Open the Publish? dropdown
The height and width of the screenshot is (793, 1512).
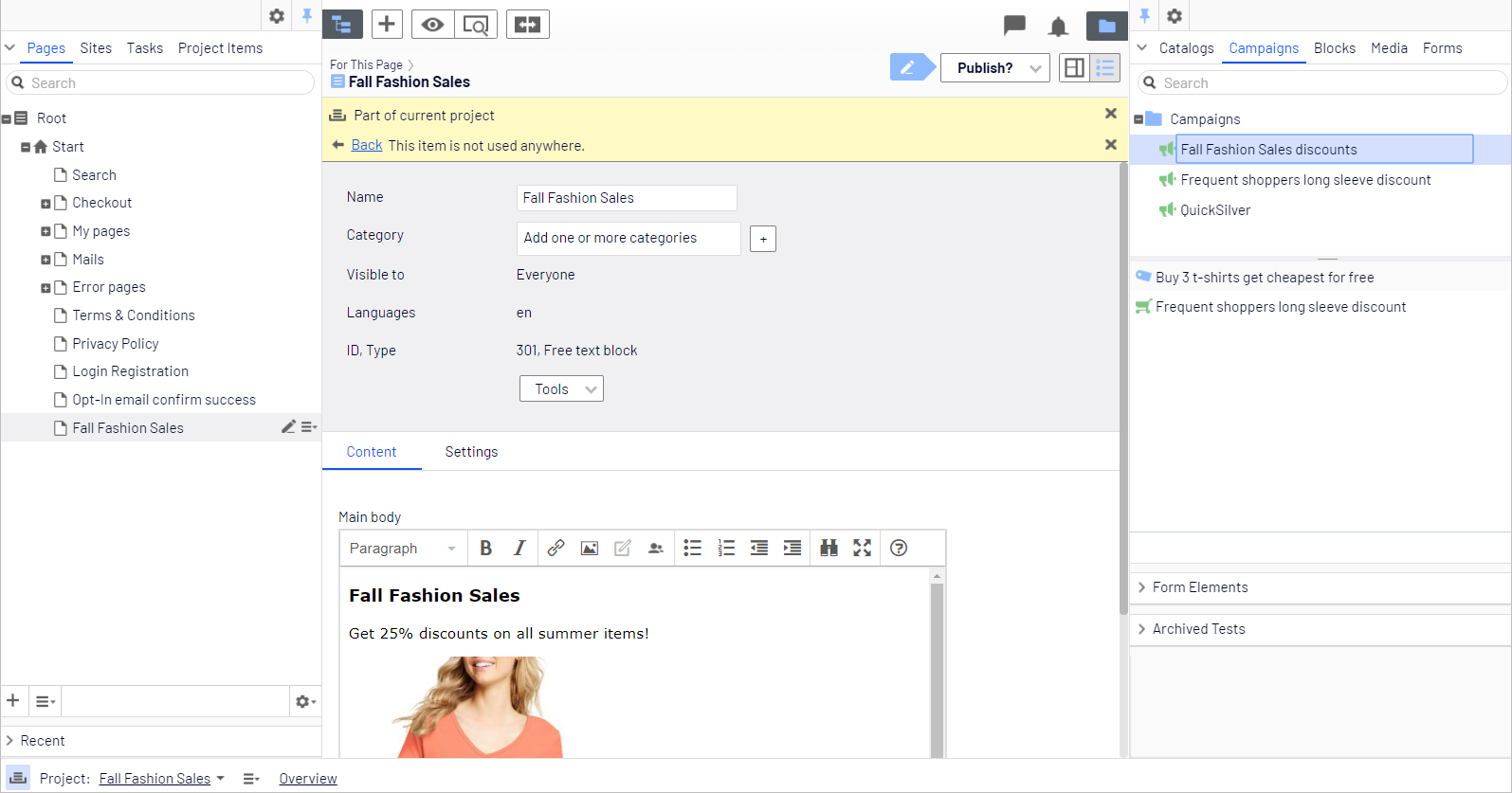[995, 68]
